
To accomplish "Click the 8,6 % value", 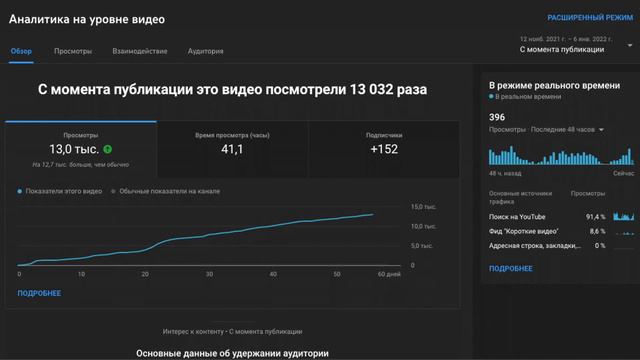I will click(x=598, y=231).
